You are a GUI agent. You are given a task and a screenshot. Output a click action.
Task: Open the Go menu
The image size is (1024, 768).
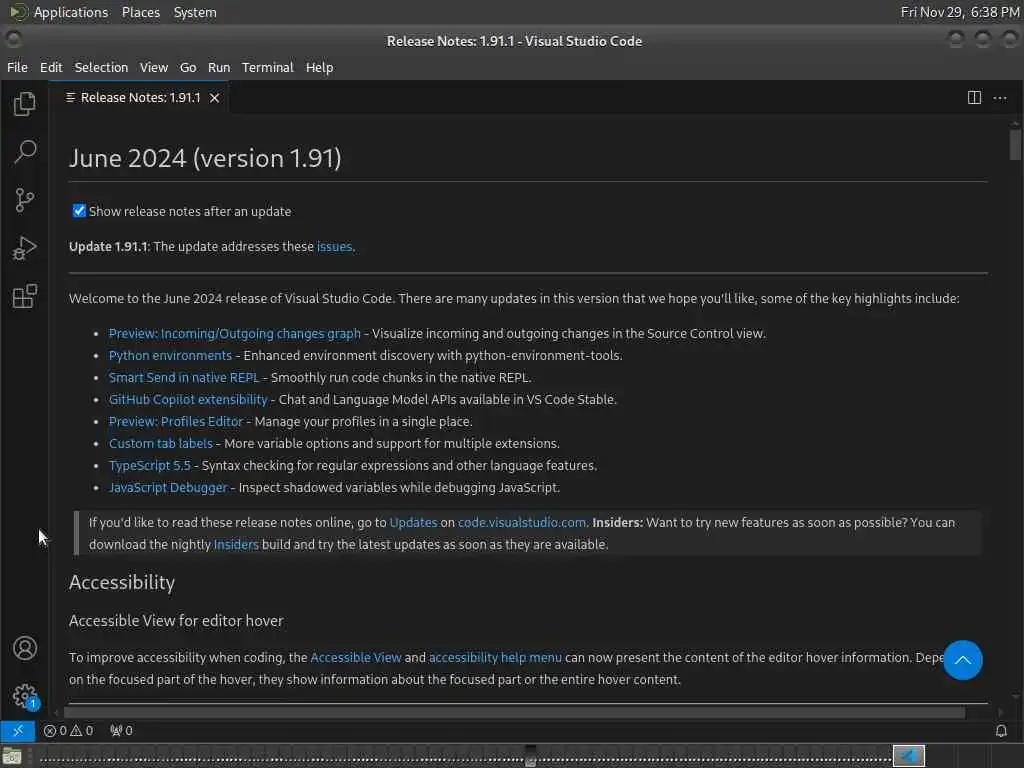pyautogui.click(x=188, y=67)
